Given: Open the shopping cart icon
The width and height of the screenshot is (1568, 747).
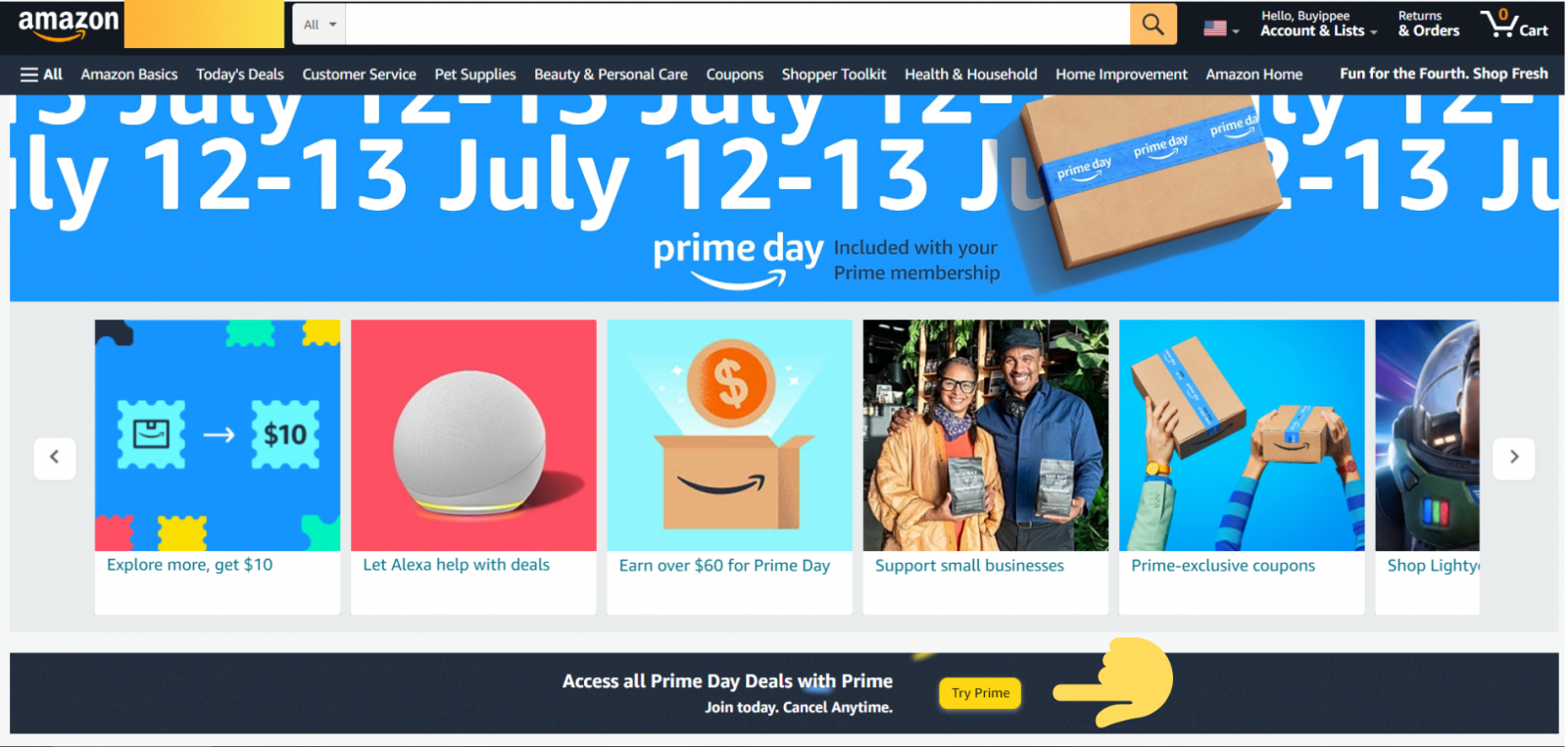Looking at the screenshot, I should 1514,24.
